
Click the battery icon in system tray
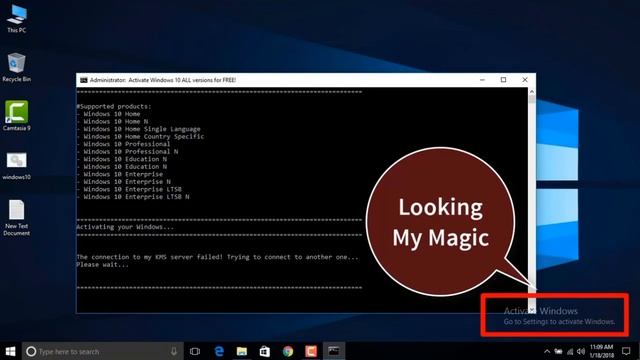click(558, 351)
